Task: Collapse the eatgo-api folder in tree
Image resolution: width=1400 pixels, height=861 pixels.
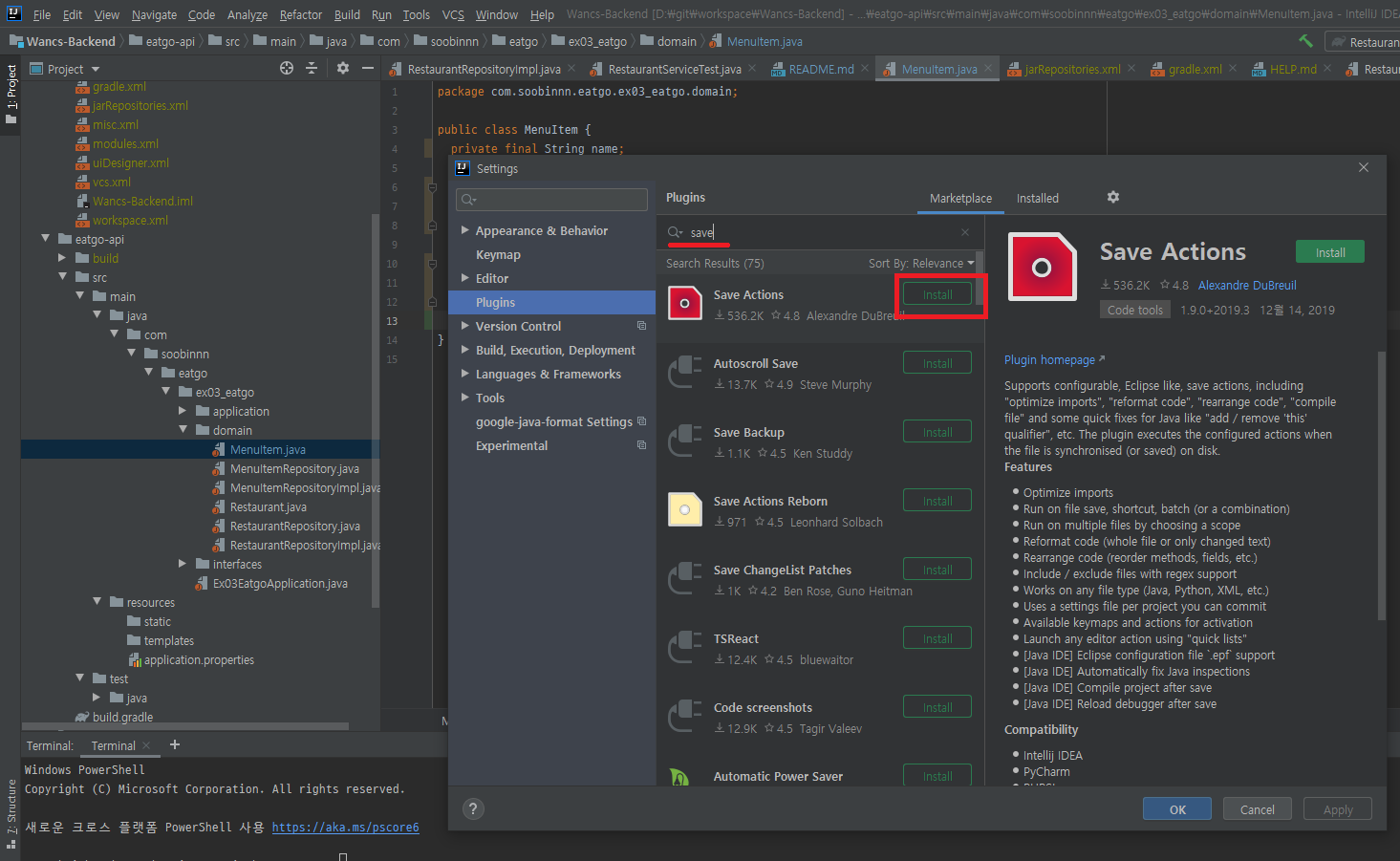Action: 46,239
